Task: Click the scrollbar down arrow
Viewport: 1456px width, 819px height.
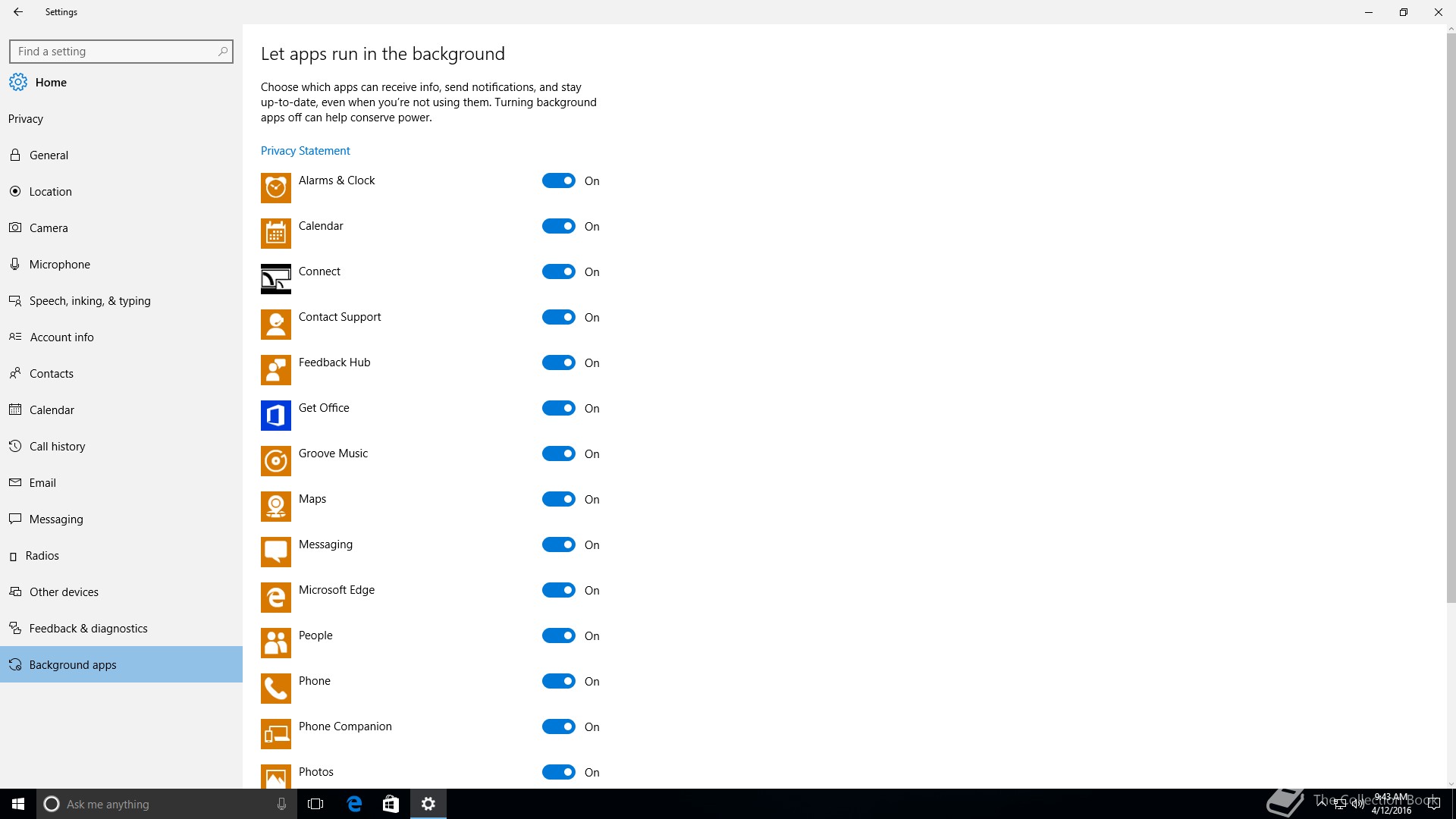Action: click(x=1451, y=784)
